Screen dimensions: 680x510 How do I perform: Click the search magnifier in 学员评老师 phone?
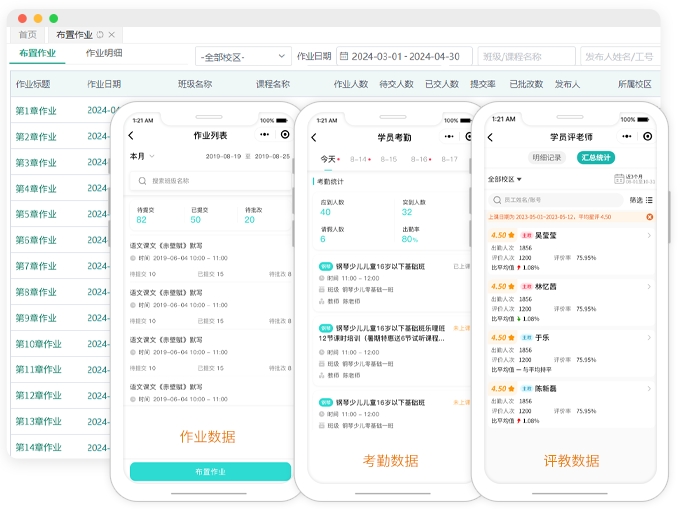[497, 200]
